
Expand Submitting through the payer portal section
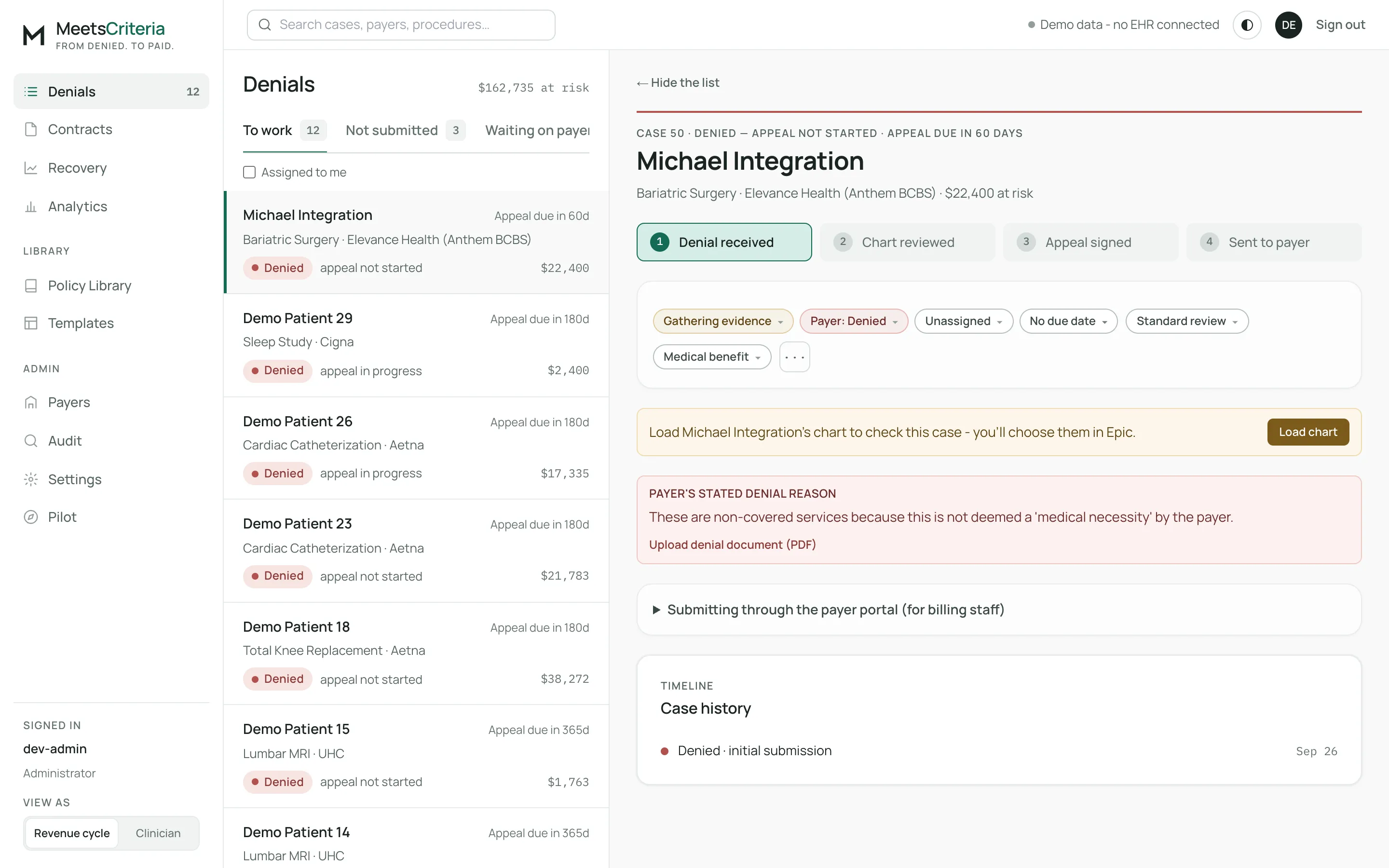(x=999, y=610)
